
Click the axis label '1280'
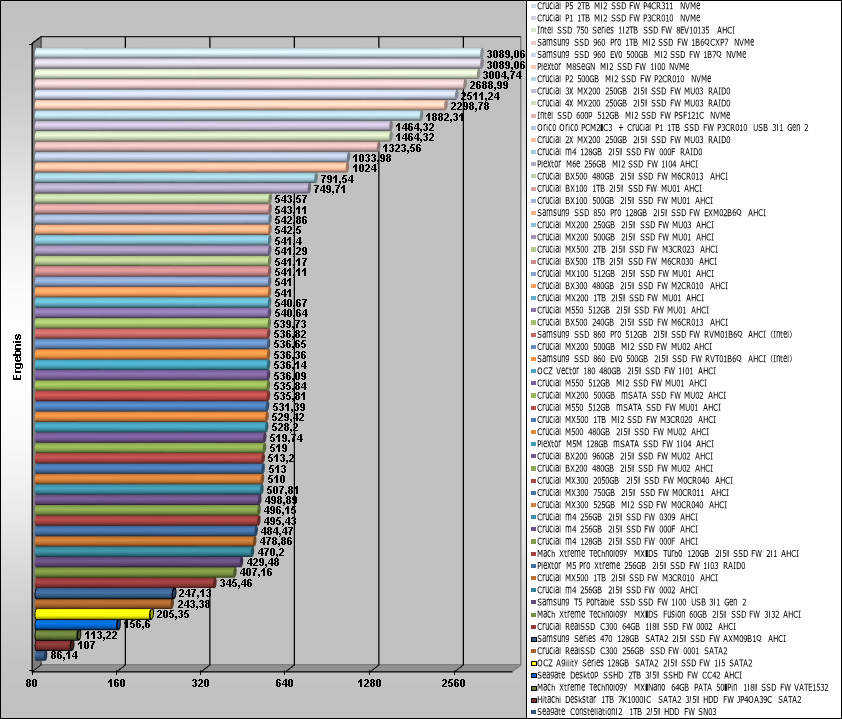point(369,683)
